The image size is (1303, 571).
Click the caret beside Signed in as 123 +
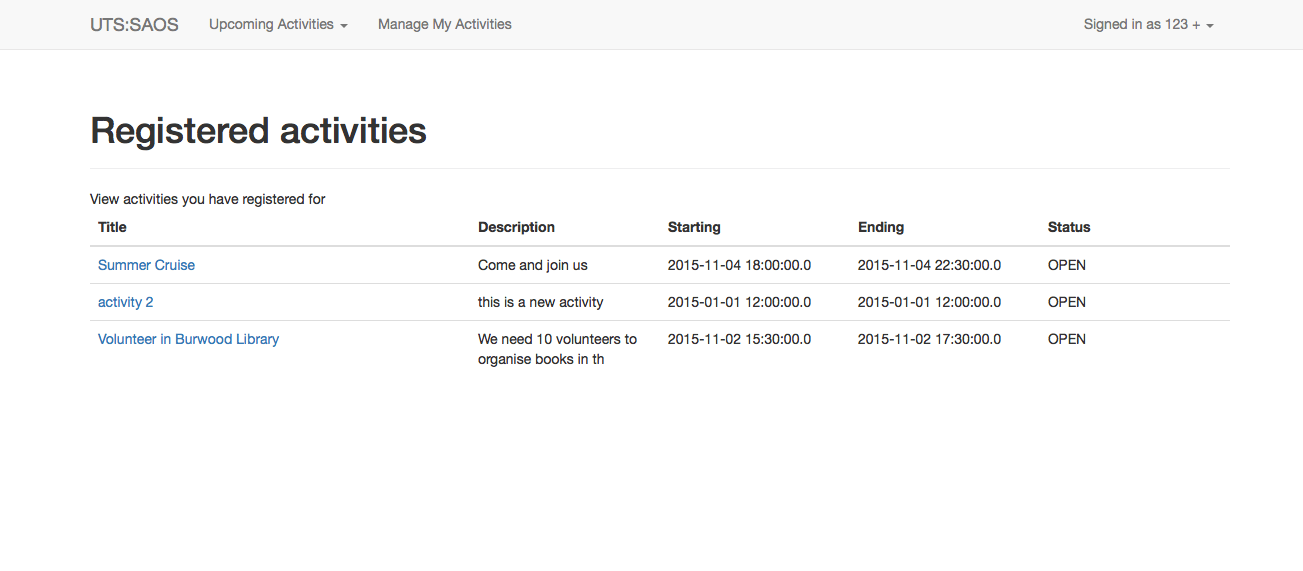point(1210,26)
